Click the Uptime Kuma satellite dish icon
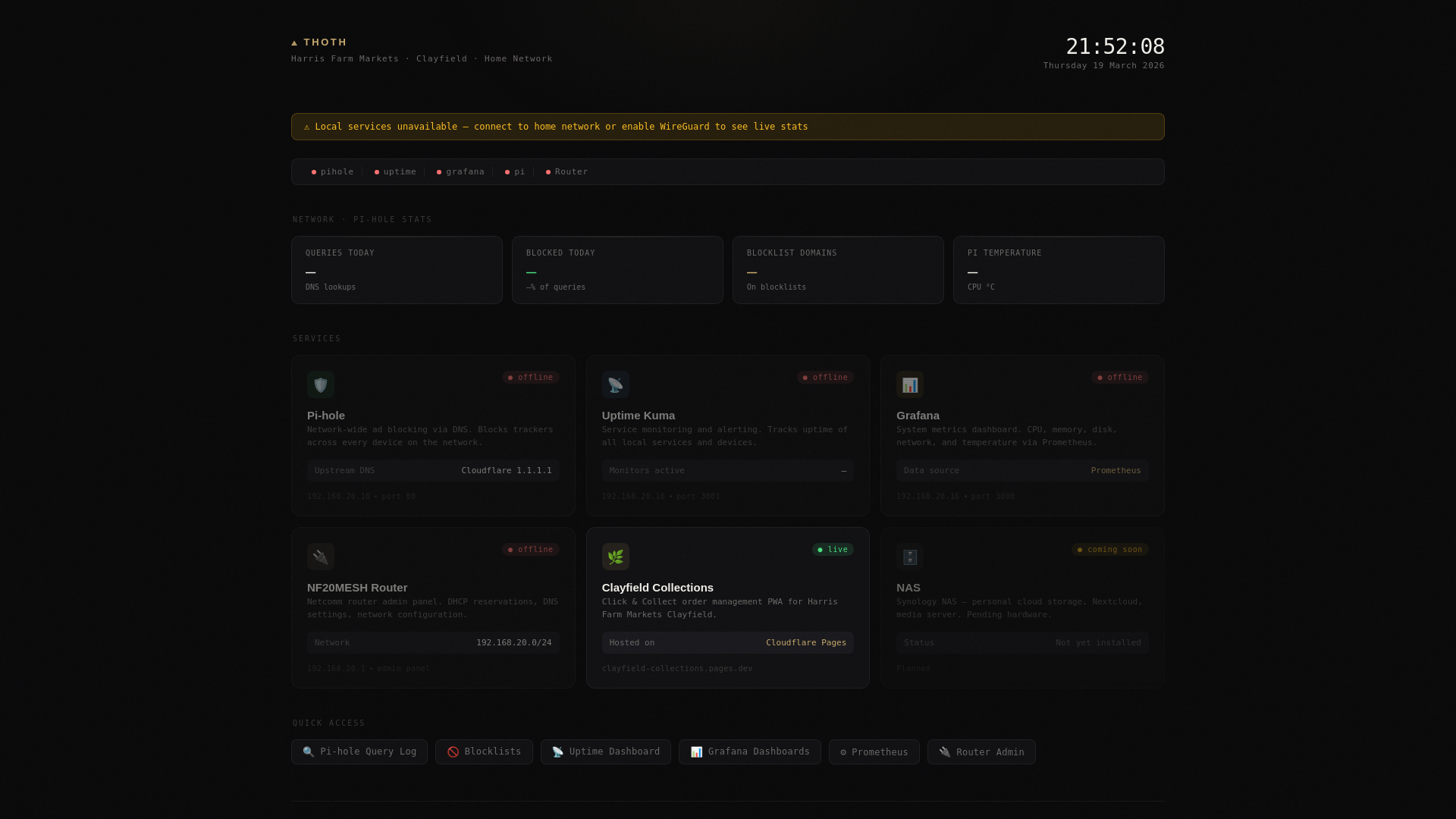 [x=616, y=384]
